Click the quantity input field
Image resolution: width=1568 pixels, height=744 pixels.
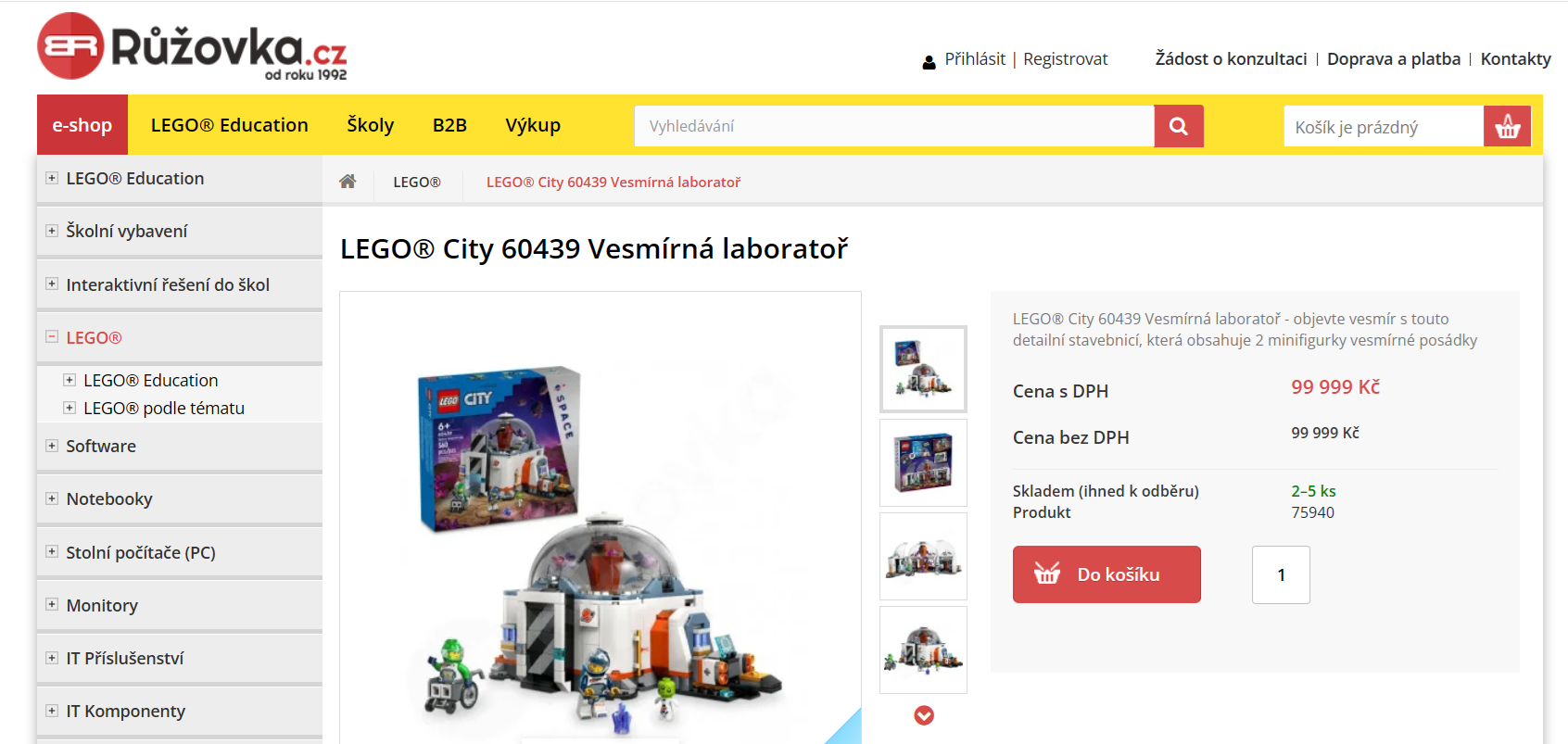(1281, 574)
